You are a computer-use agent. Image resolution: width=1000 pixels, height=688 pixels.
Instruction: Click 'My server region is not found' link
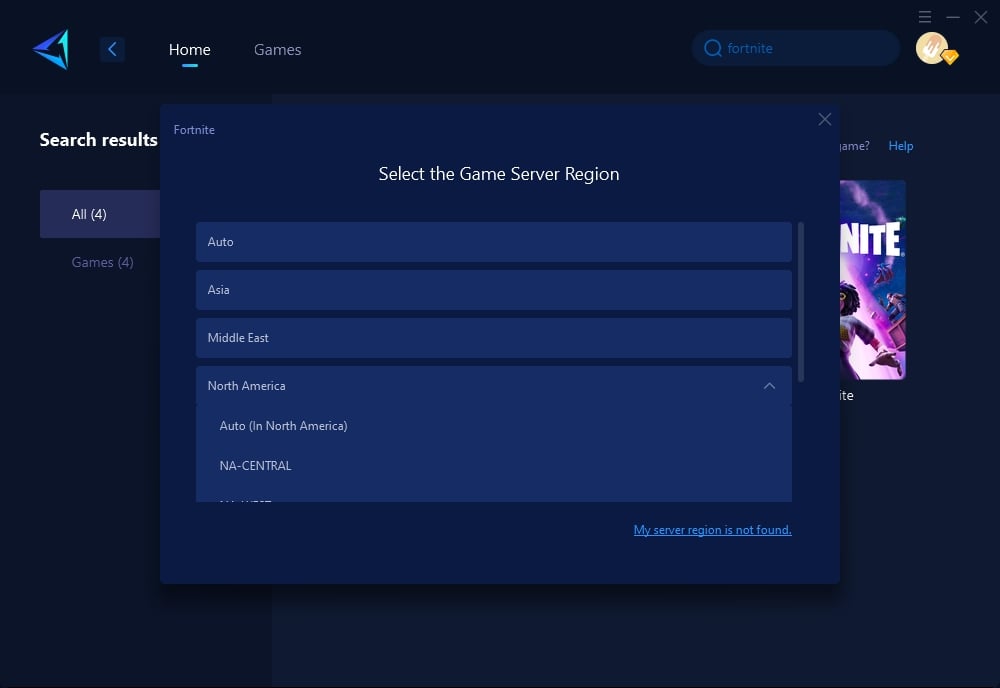click(x=712, y=530)
